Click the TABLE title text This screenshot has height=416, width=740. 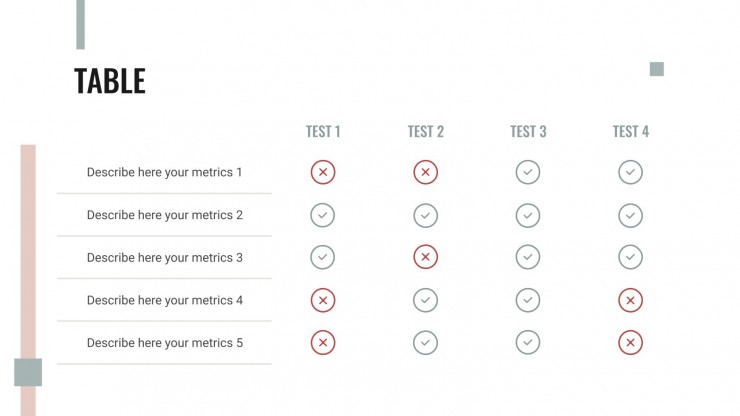109,81
